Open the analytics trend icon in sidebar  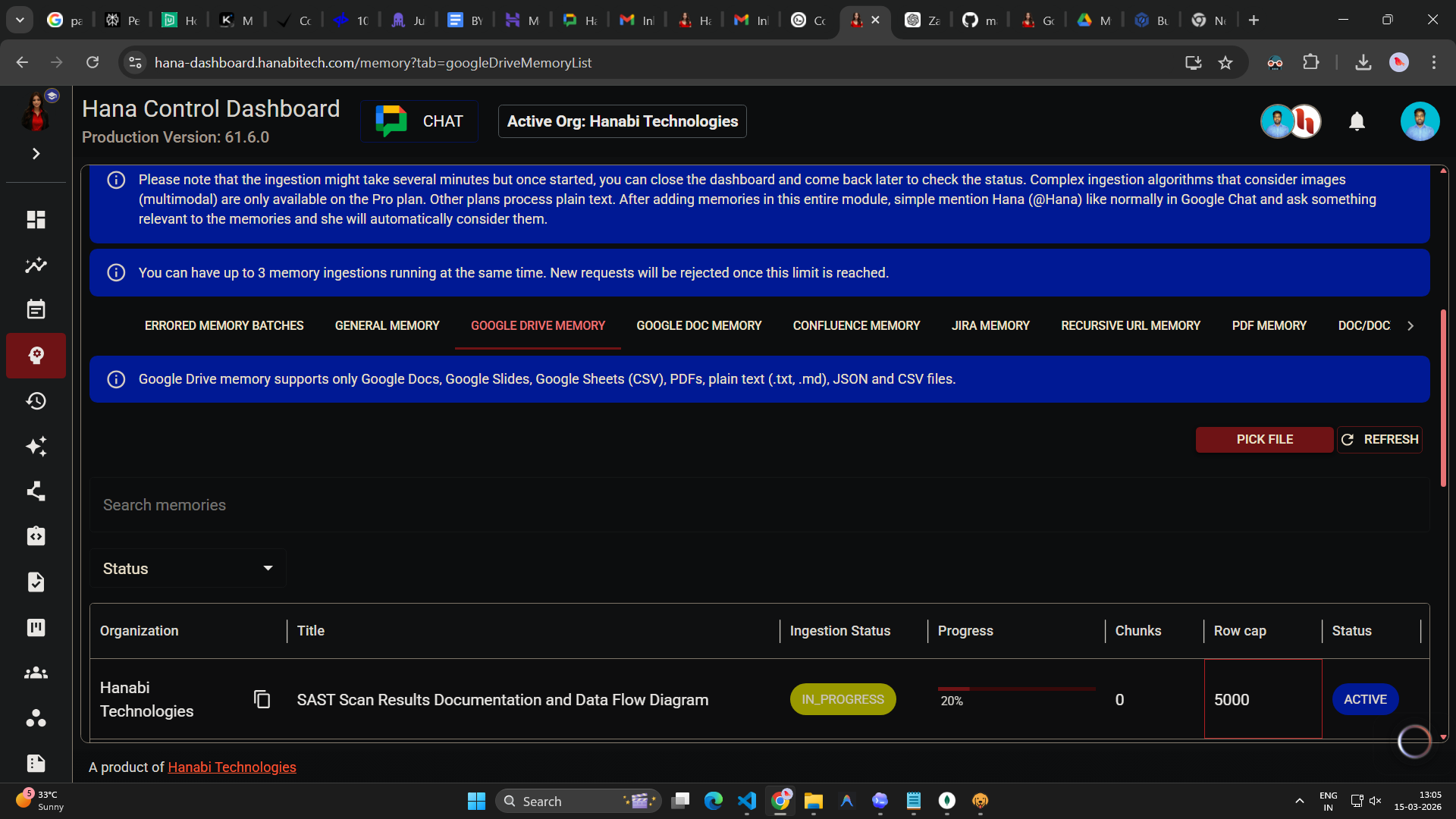36,265
